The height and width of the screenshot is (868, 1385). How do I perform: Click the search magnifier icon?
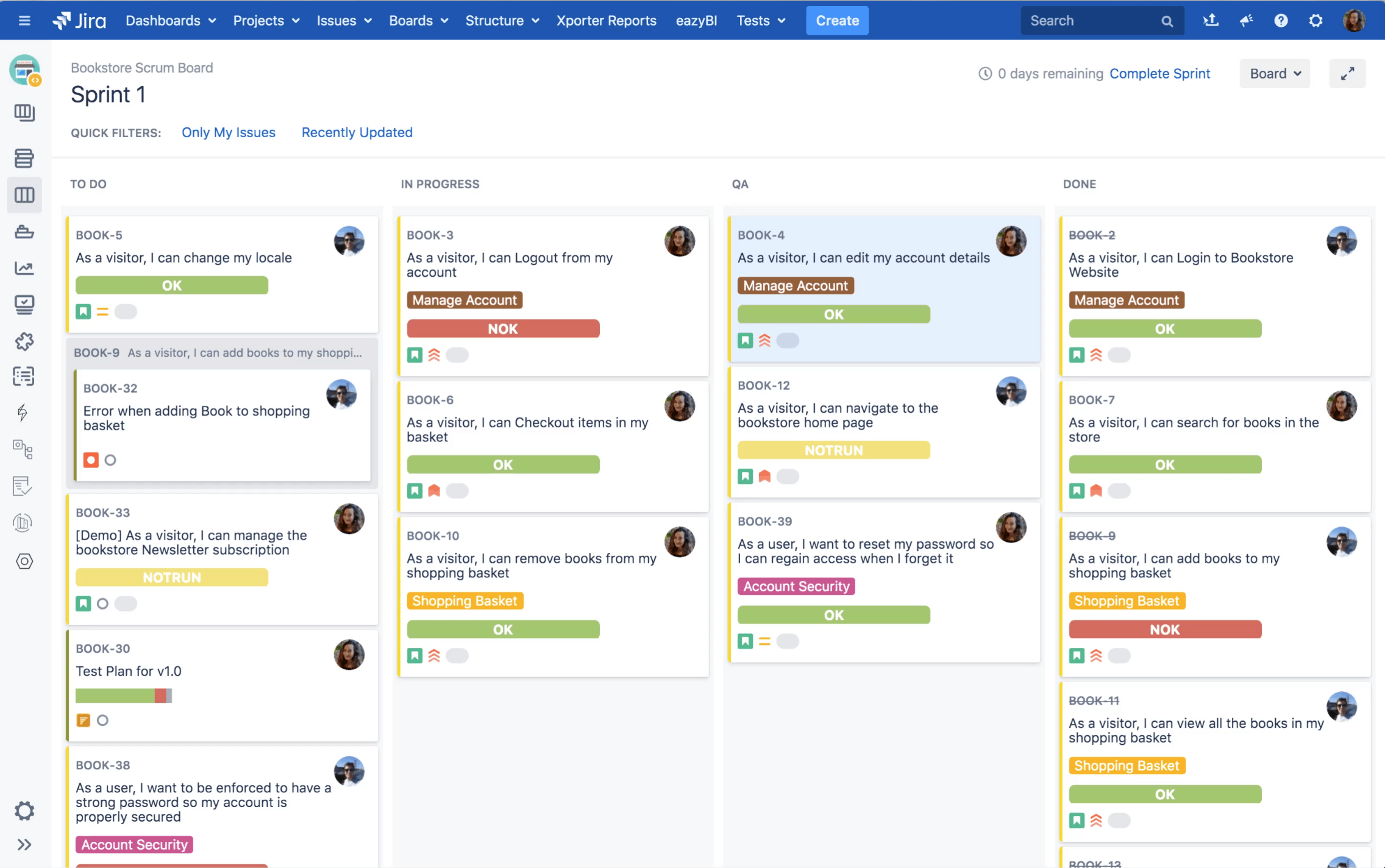(x=1167, y=20)
